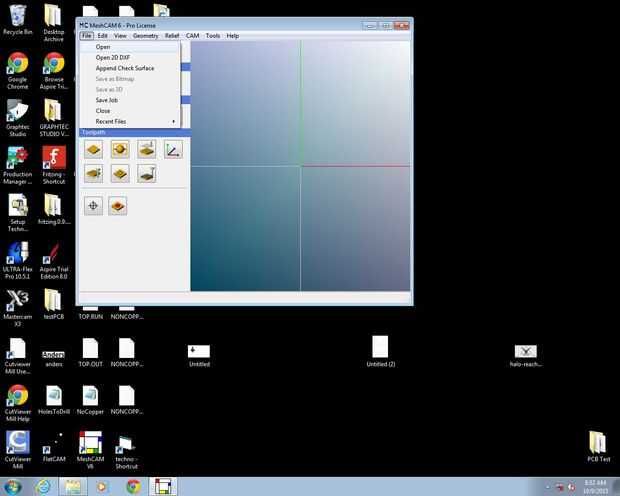The image size is (620, 496).
Task: Click the MeshCAM taskbar button
Action: coord(163,487)
